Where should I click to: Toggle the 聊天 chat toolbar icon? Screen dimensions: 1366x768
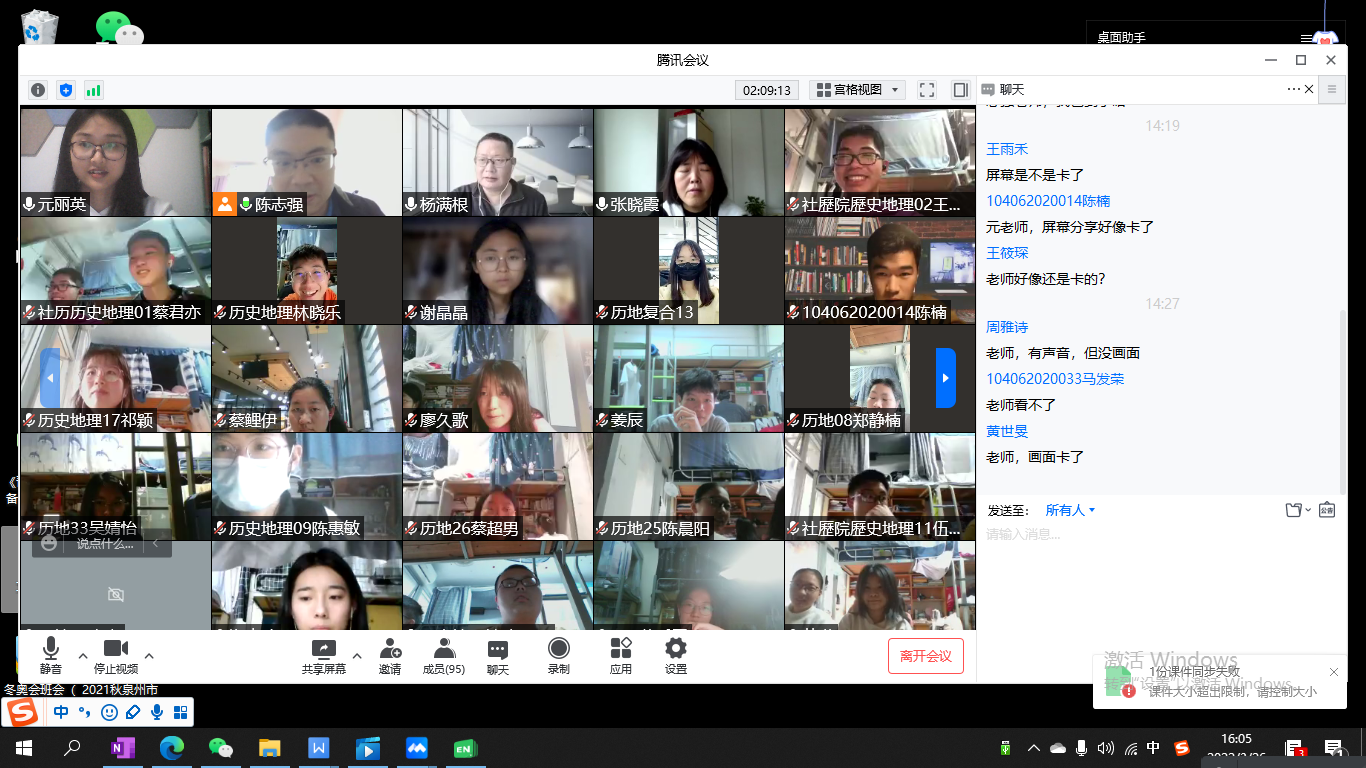click(x=498, y=656)
